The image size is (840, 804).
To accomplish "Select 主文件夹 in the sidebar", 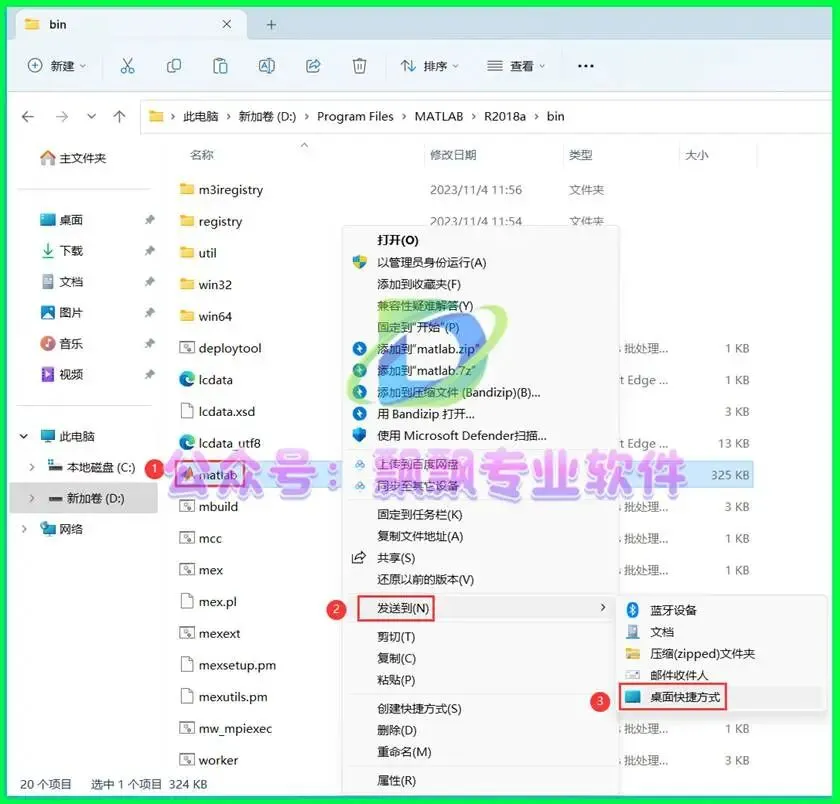I will tap(73, 158).
